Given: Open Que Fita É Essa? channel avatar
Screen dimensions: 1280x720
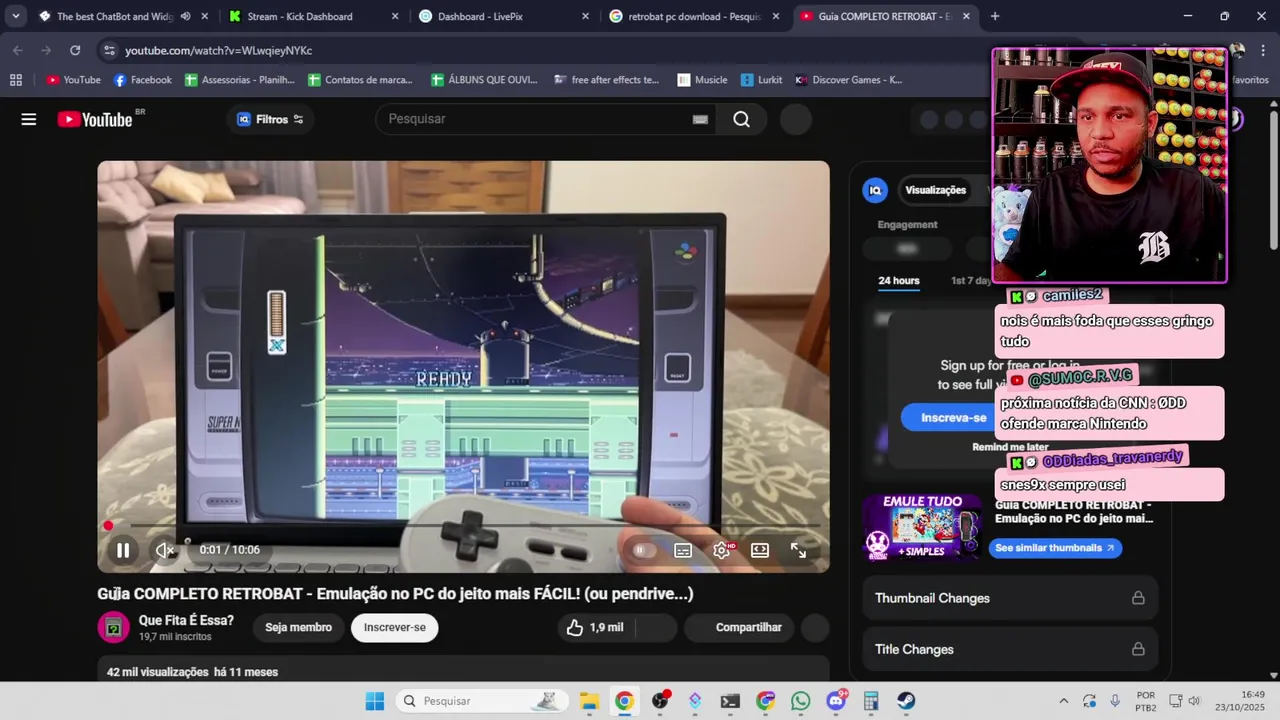Looking at the screenshot, I should (x=113, y=628).
